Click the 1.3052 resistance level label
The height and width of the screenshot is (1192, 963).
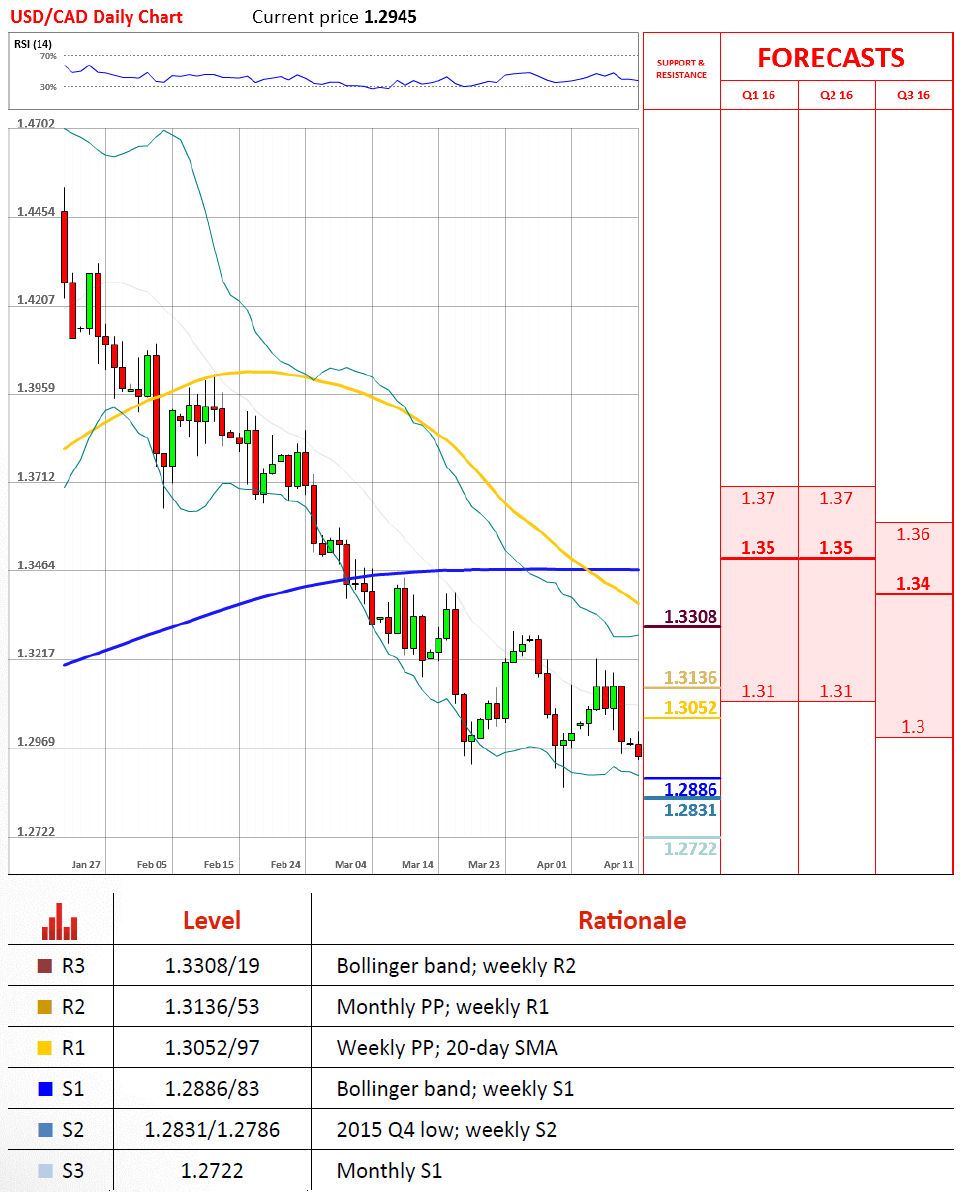tap(690, 708)
